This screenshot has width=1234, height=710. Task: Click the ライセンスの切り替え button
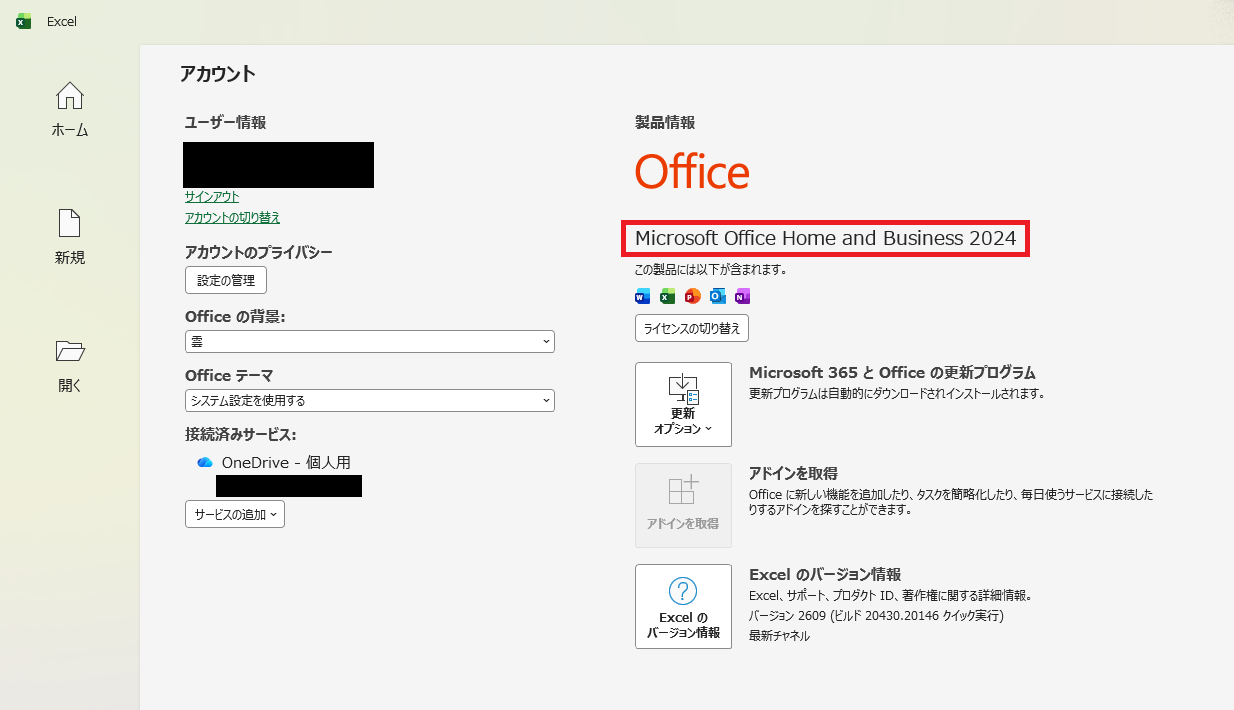pos(692,328)
